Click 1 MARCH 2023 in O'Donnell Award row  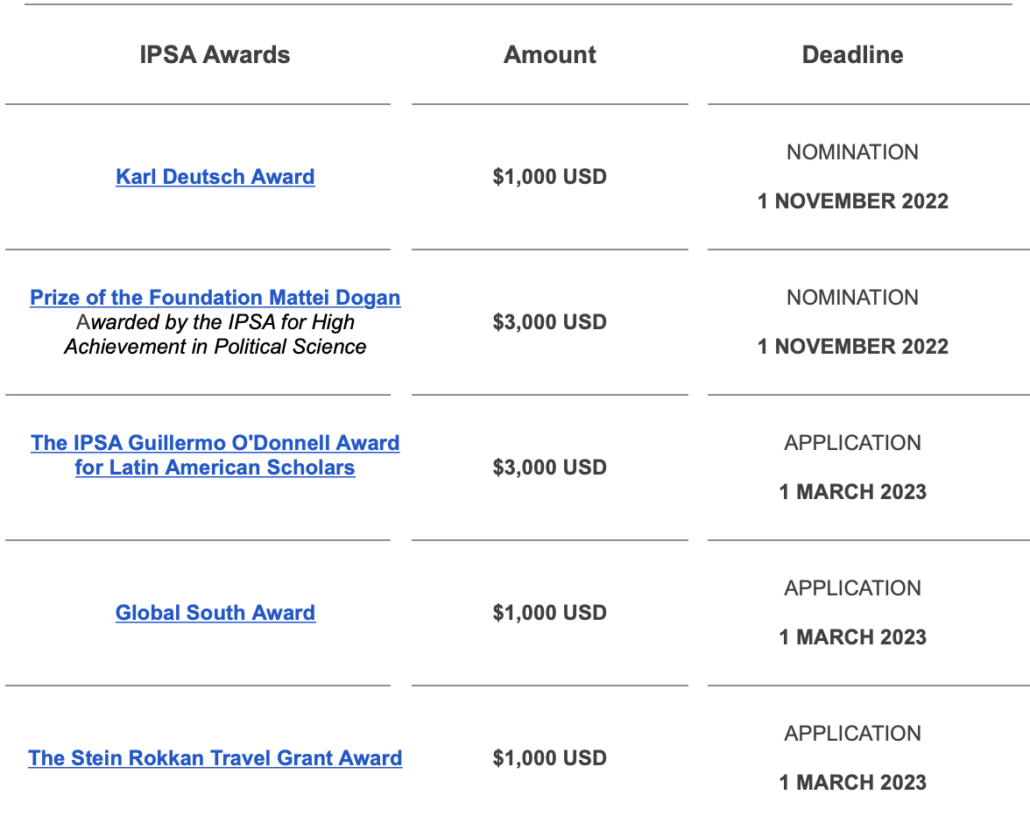click(853, 491)
